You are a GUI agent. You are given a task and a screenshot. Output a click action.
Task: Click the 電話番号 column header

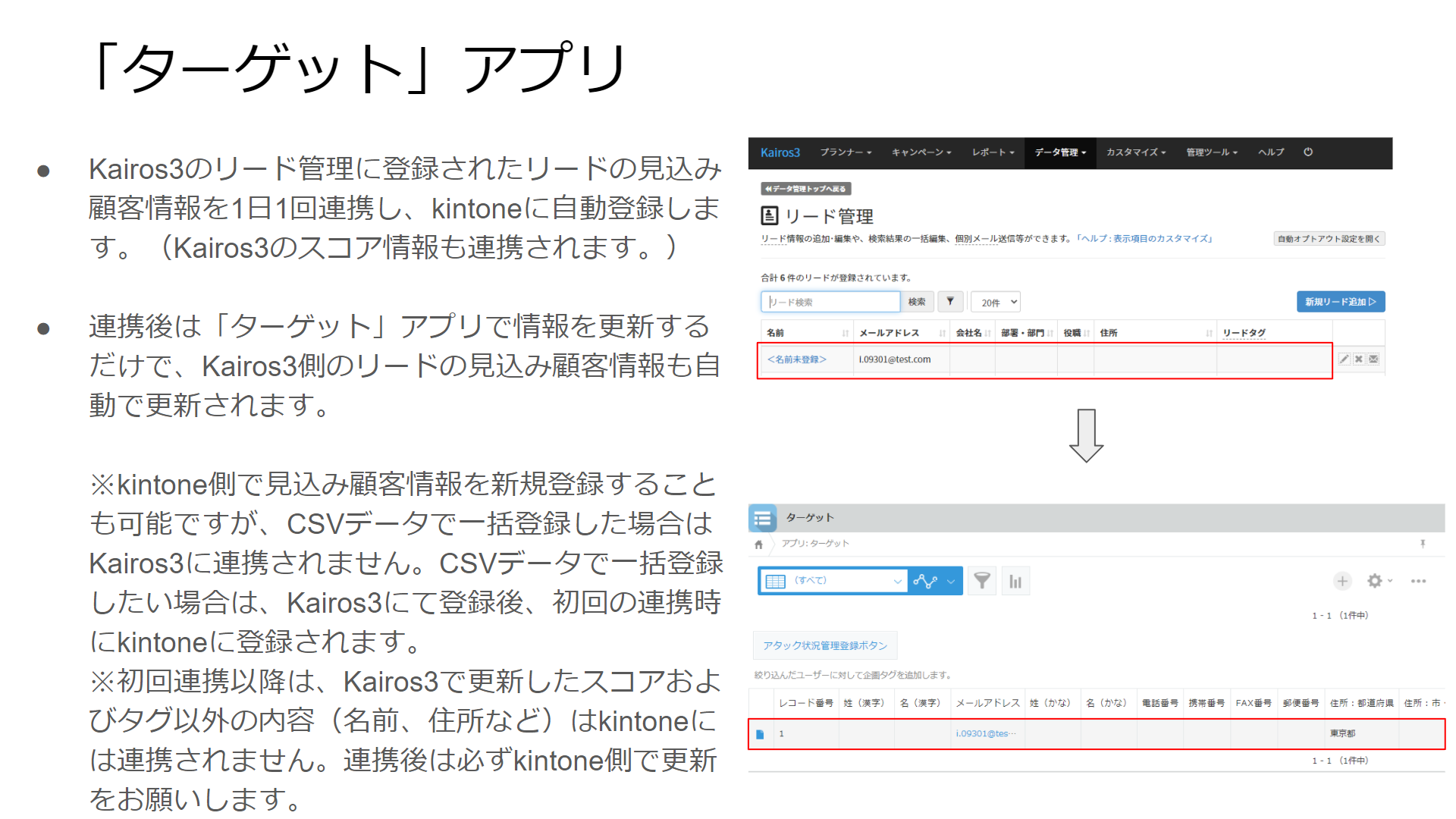1160,703
